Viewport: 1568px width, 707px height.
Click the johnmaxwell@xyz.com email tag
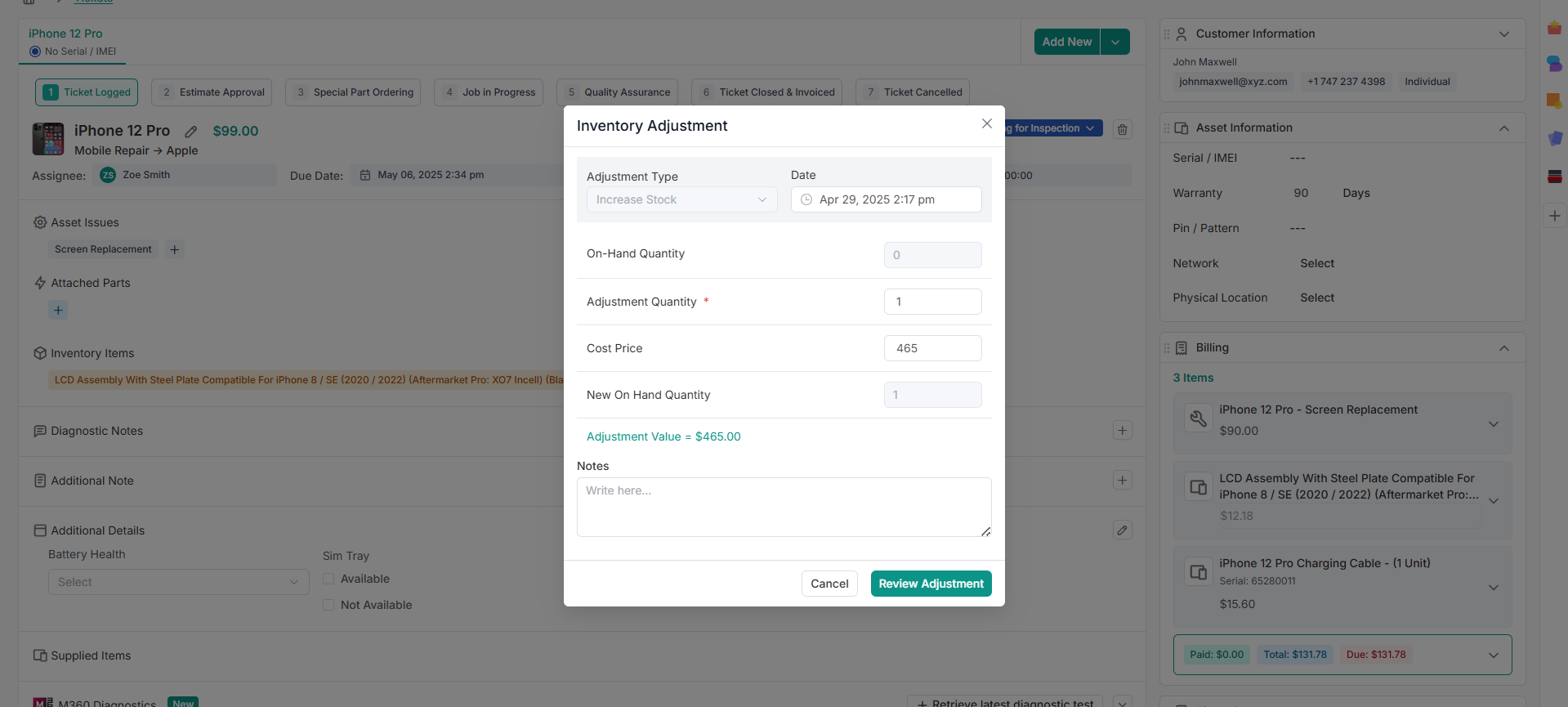point(1233,82)
